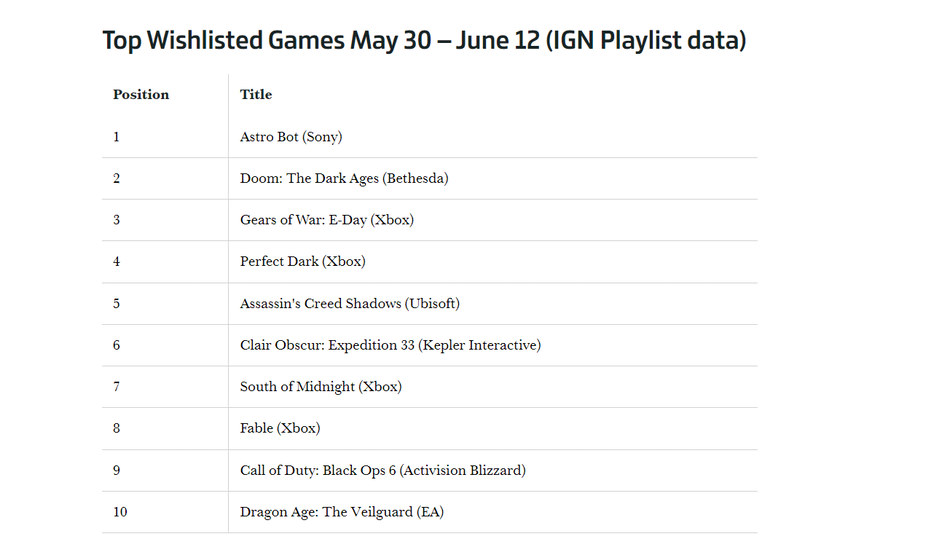This screenshot has width=950, height=547.
Task: Select South of Midnight (Xbox) title
Action: (x=321, y=387)
